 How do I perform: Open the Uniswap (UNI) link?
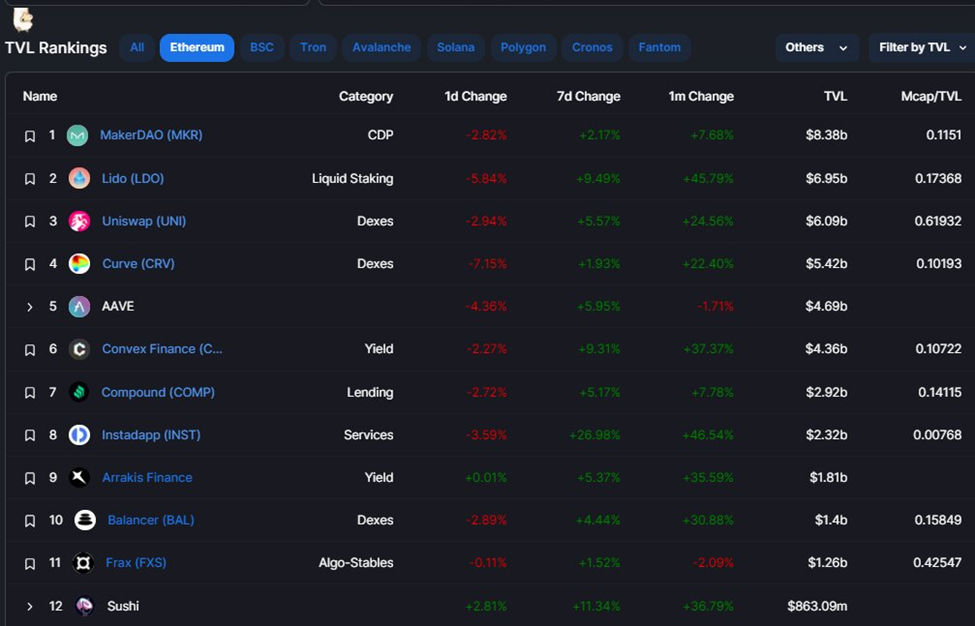pos(144,221)
